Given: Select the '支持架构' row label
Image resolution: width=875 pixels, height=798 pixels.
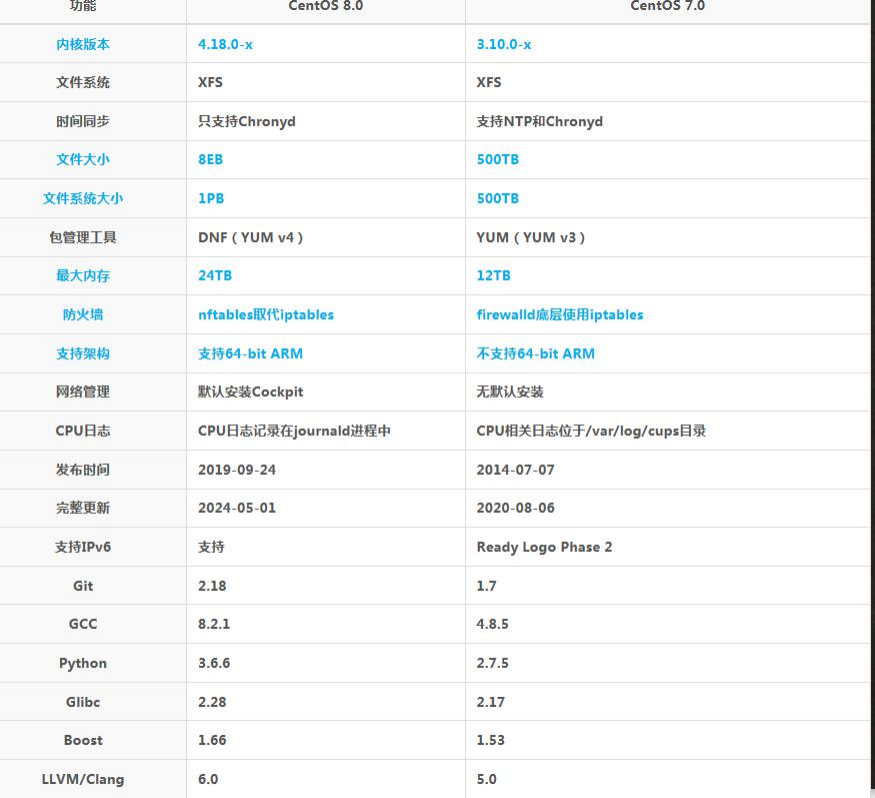Looking at the screenshot, I should click(83, 353).
